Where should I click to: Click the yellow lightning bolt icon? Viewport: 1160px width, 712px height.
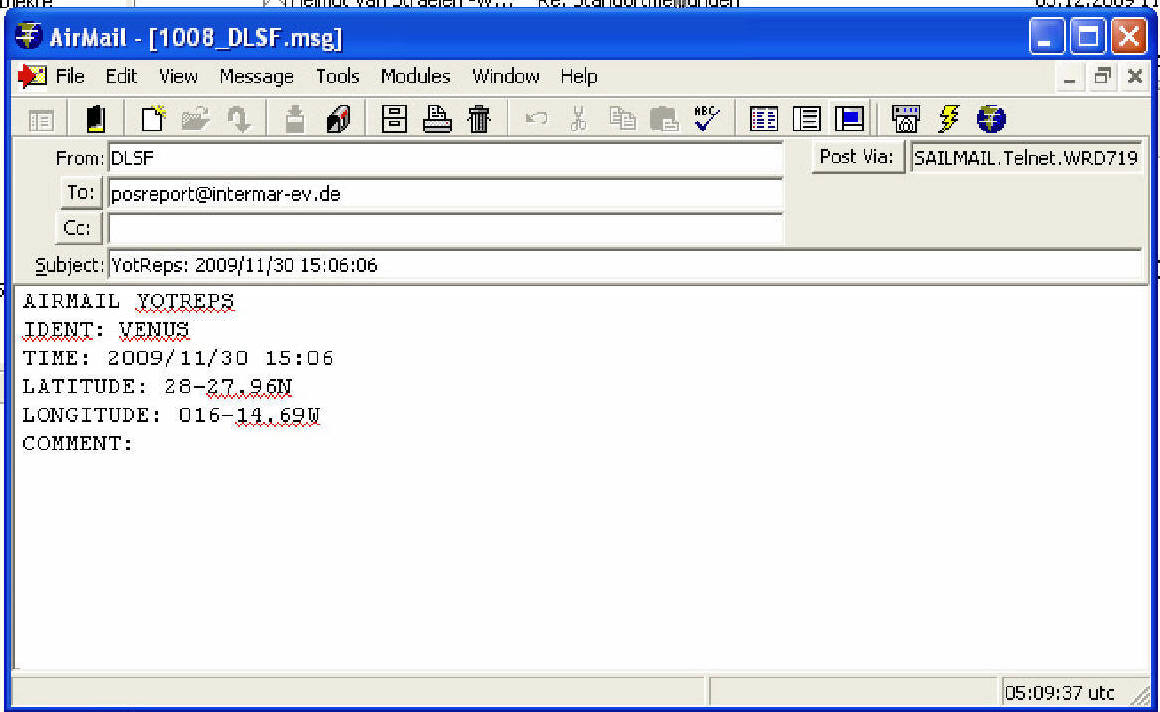(x=948, y=118)
